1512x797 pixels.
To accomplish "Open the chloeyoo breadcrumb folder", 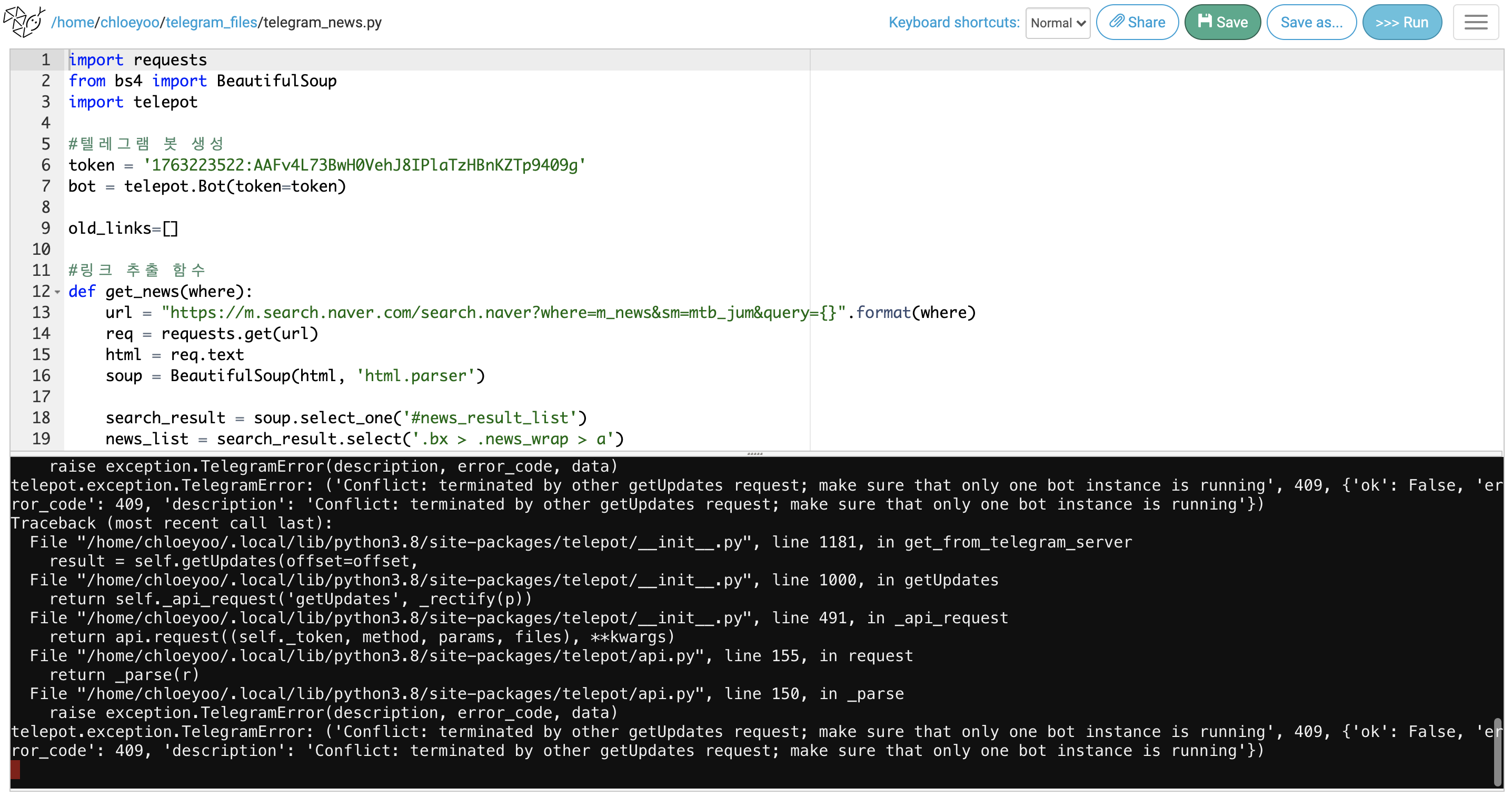I will [x=130, y=22].
